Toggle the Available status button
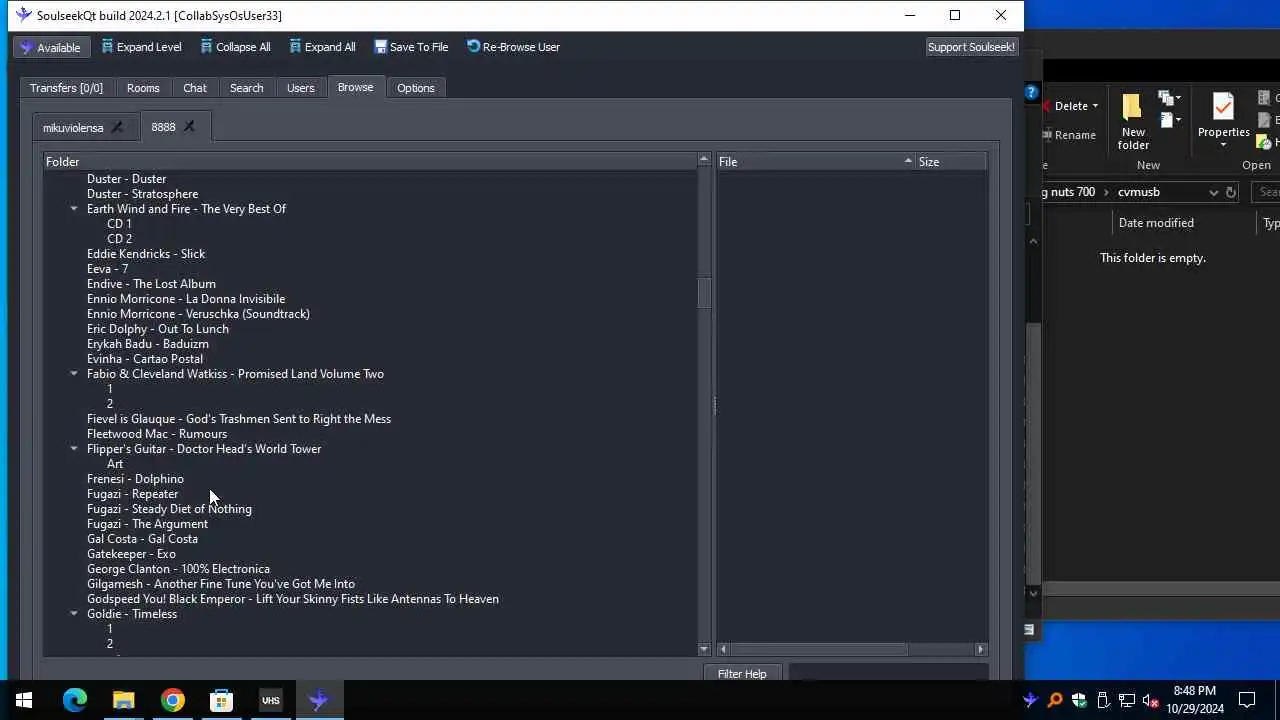This screenshot has width=1280, height=720. 51,47
